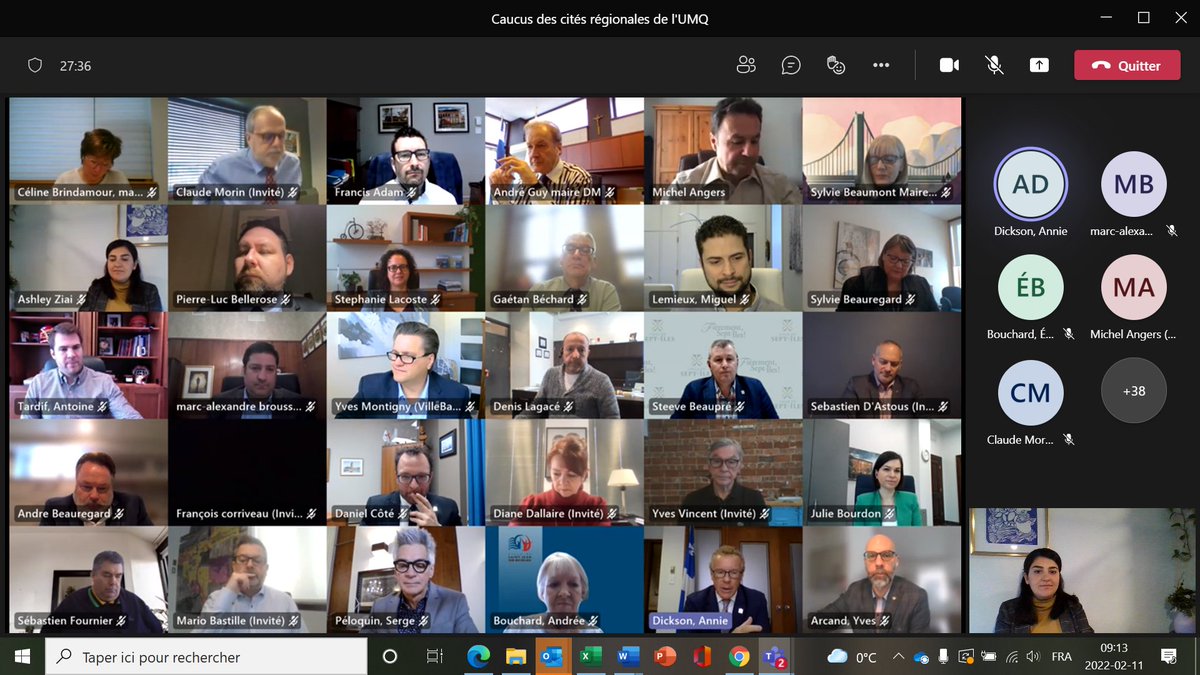Open Word from taskbar

pyautogui.click(x=627, y=657)
